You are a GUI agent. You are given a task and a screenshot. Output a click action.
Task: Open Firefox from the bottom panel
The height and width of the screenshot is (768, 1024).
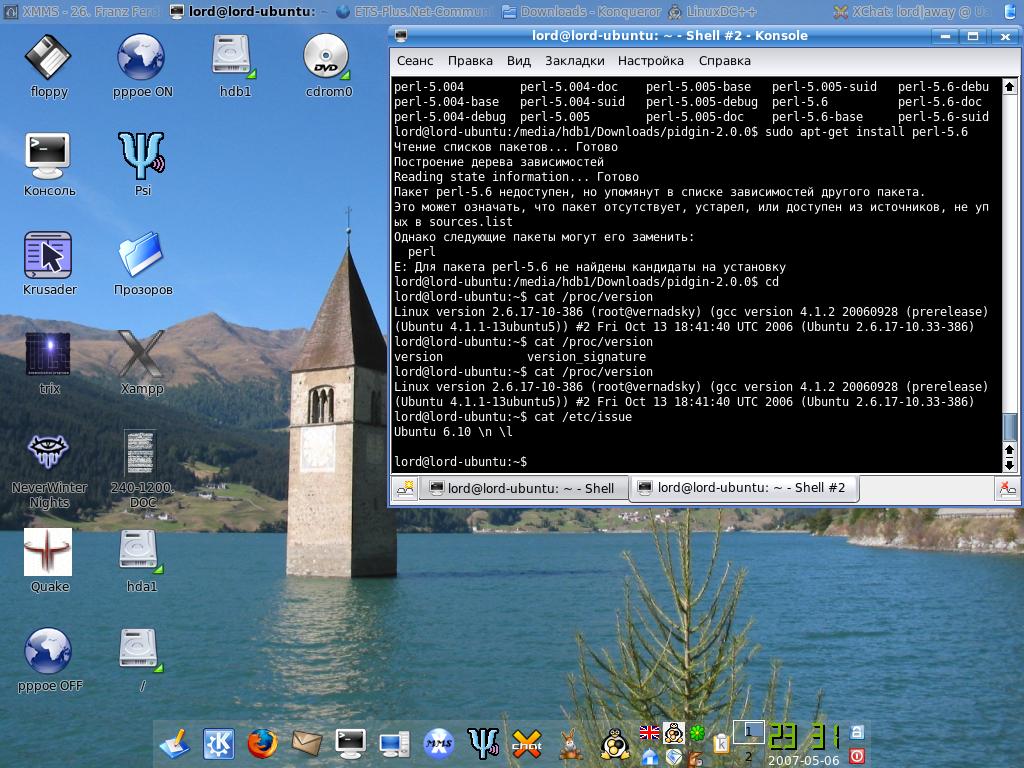(x=262, y=743)
